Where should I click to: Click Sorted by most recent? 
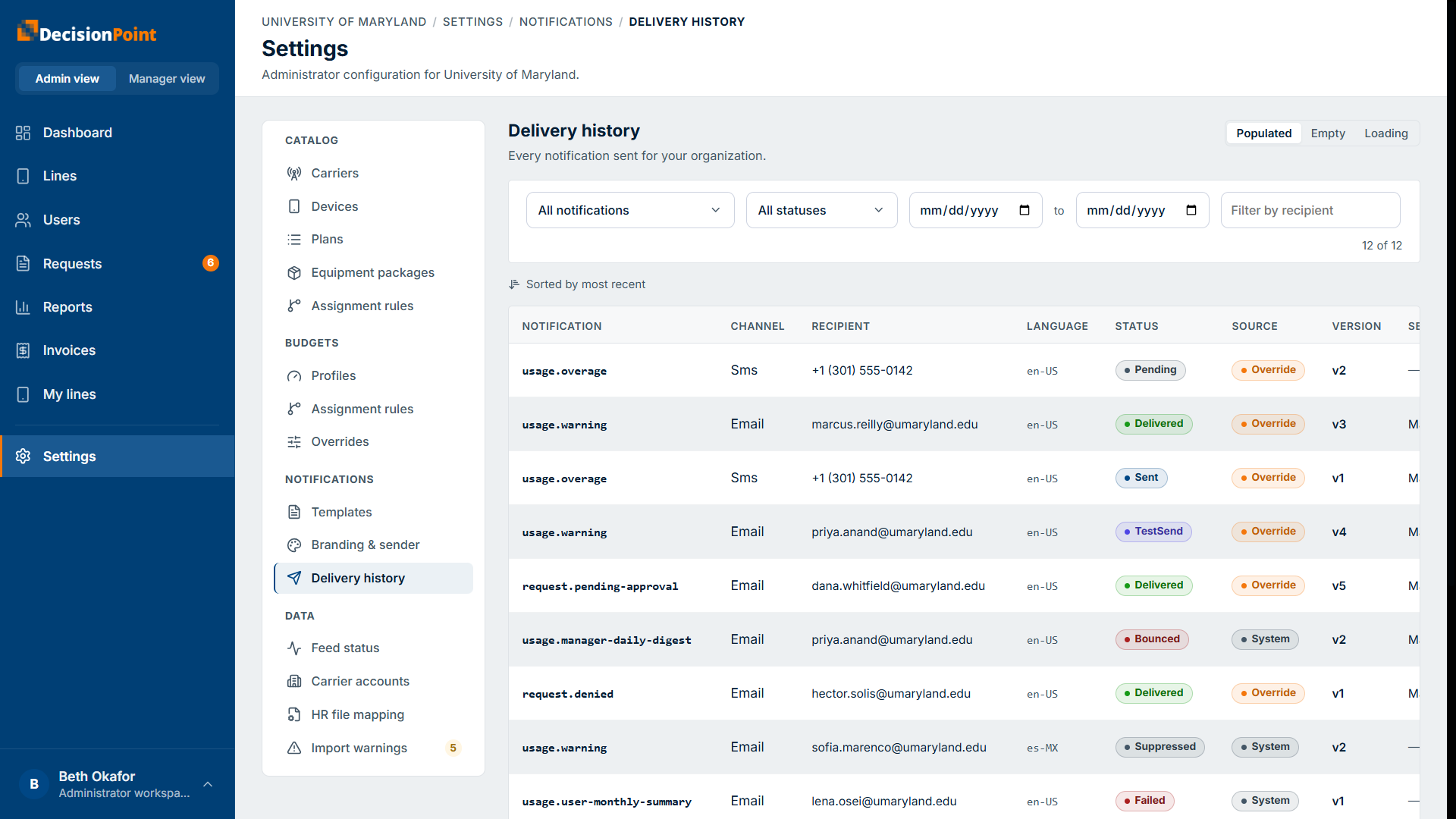point(577,284)
